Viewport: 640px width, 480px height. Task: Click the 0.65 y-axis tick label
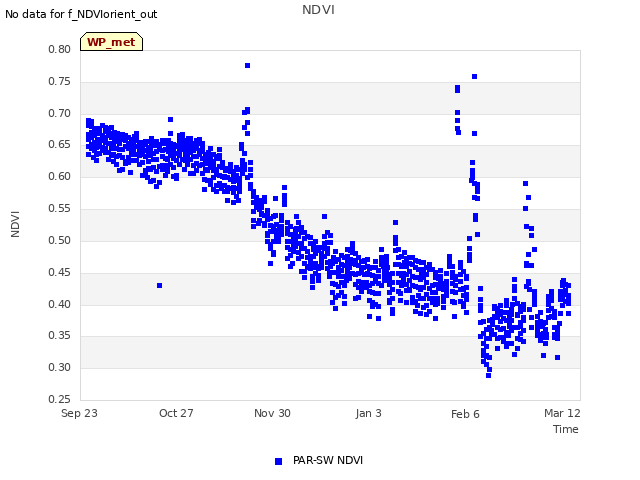[60, 144]
